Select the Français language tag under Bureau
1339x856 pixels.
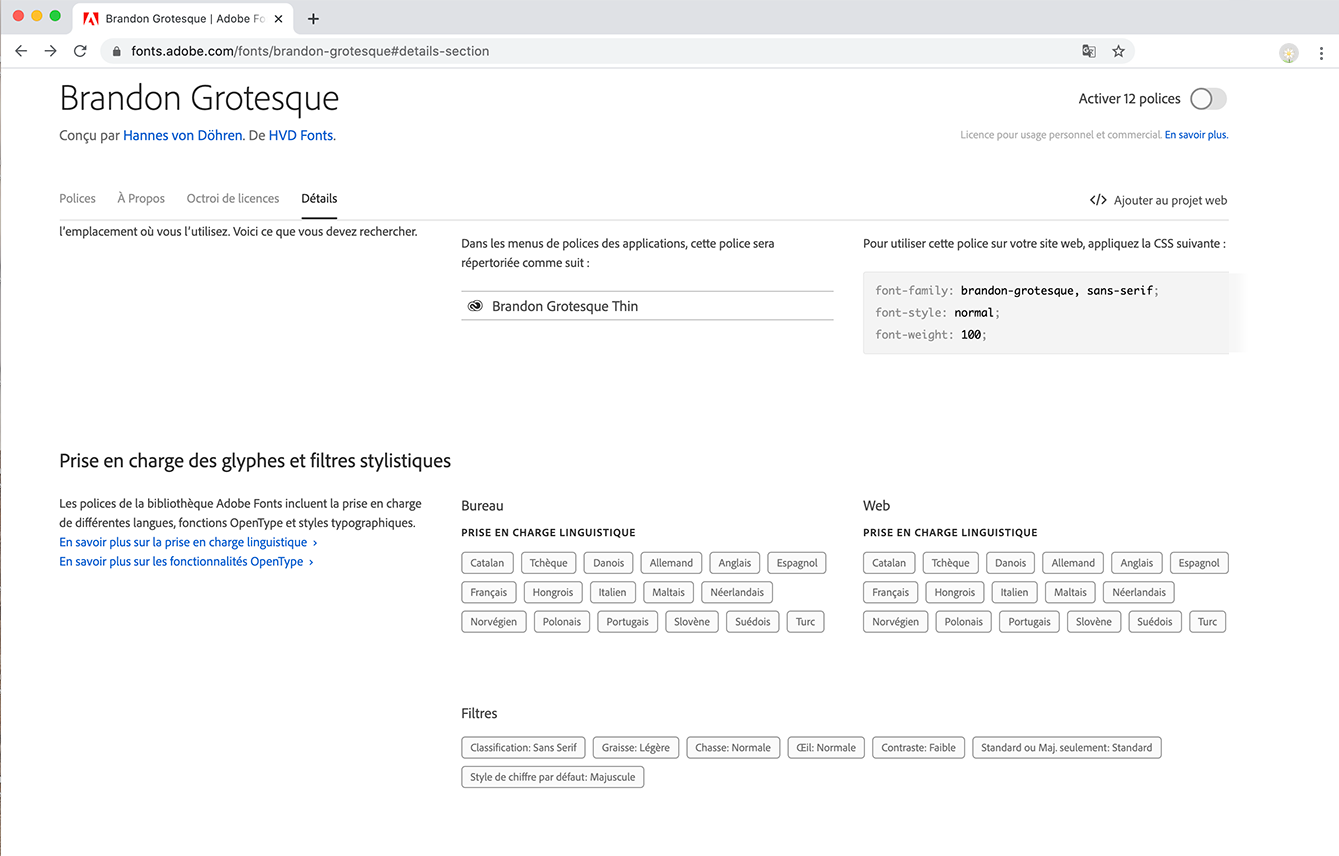tap(489, 592)
